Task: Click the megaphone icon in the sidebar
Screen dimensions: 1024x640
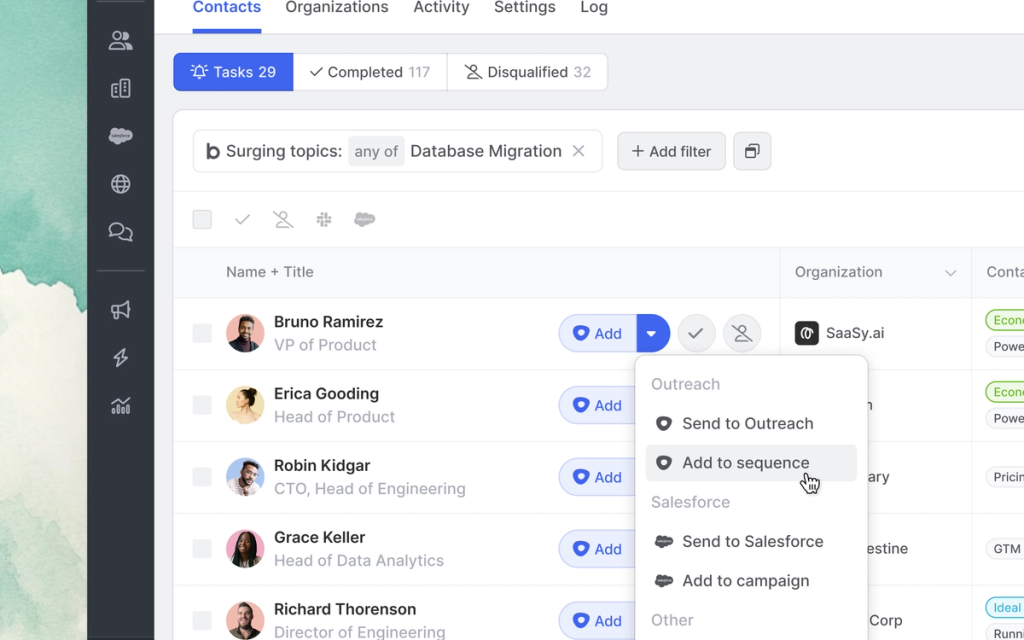Action: [x=120, y=310]
